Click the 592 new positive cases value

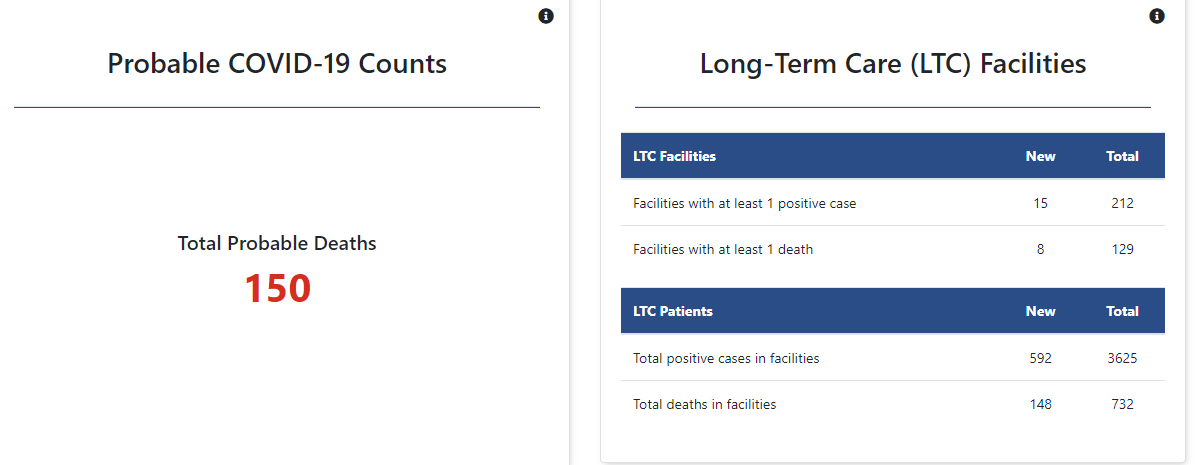click(1040, 358)
